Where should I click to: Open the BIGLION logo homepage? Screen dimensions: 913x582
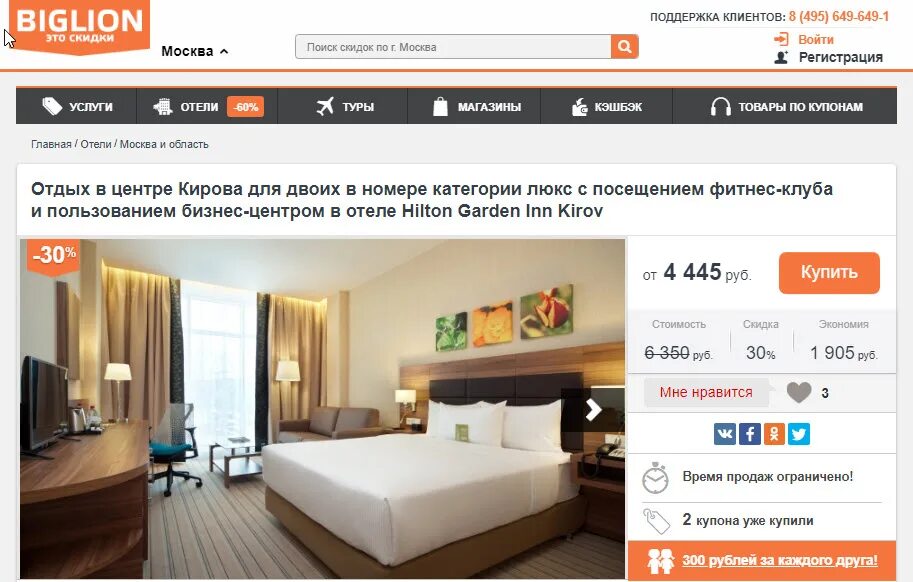[x=80, y=26]
